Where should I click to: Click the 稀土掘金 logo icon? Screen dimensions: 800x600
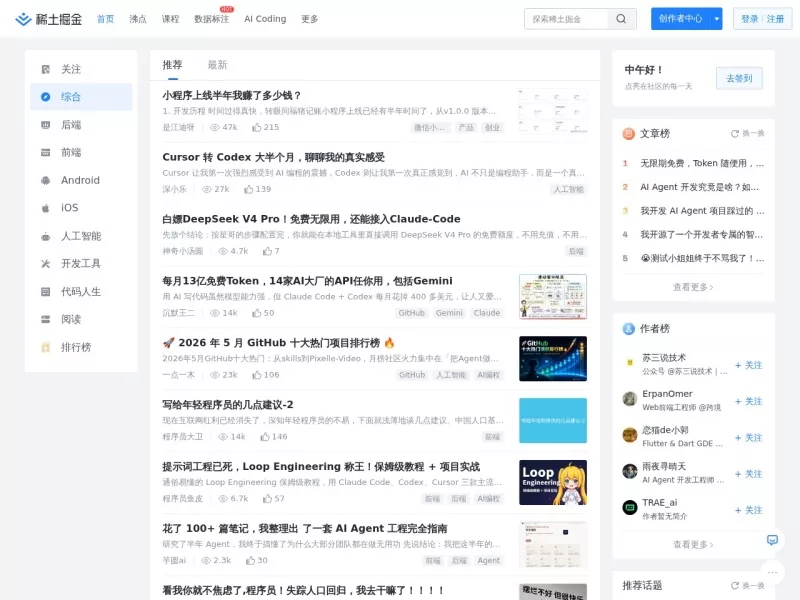[23, 19]
